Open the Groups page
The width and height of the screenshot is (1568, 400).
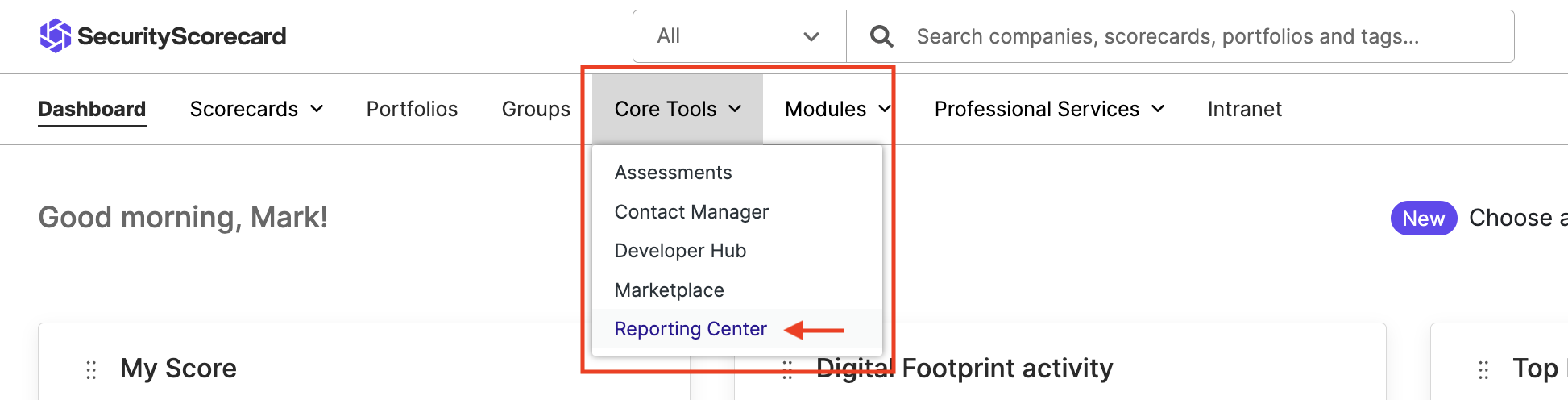pyautogui.click(x=536, y=109)
